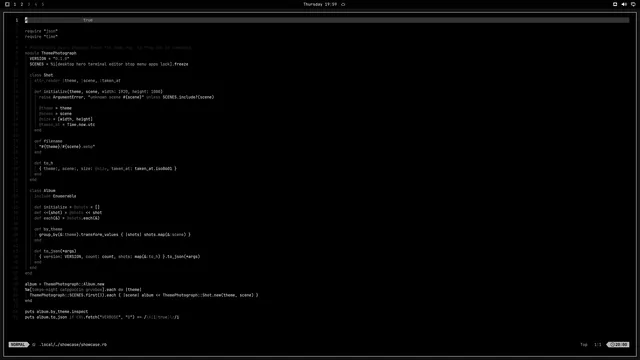
Task: Open the first system tray icon
Action: 615,4
